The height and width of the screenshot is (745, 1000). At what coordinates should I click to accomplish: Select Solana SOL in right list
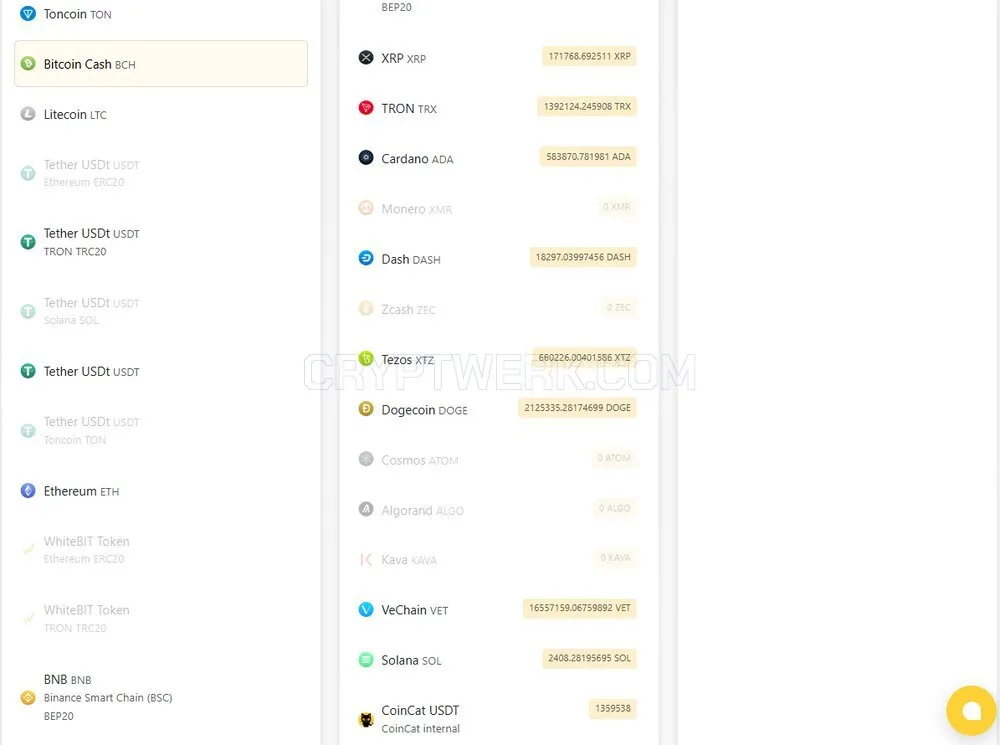(498, 660)
